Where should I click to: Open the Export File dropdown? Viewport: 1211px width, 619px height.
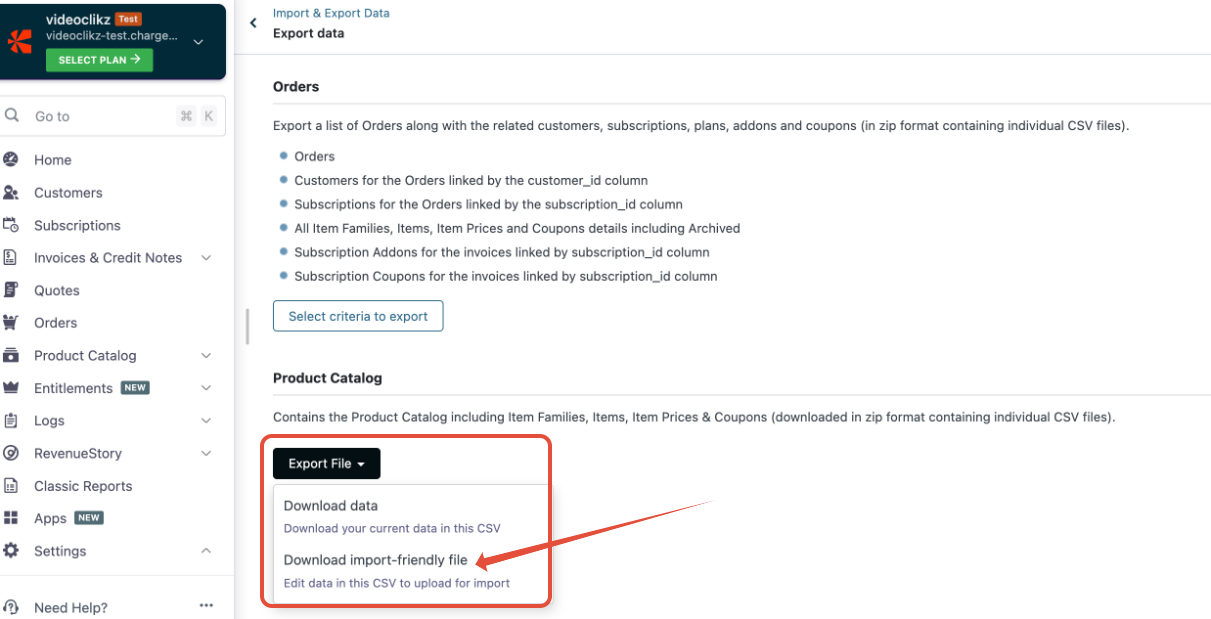pyautogui.click(x=326, y=464)
